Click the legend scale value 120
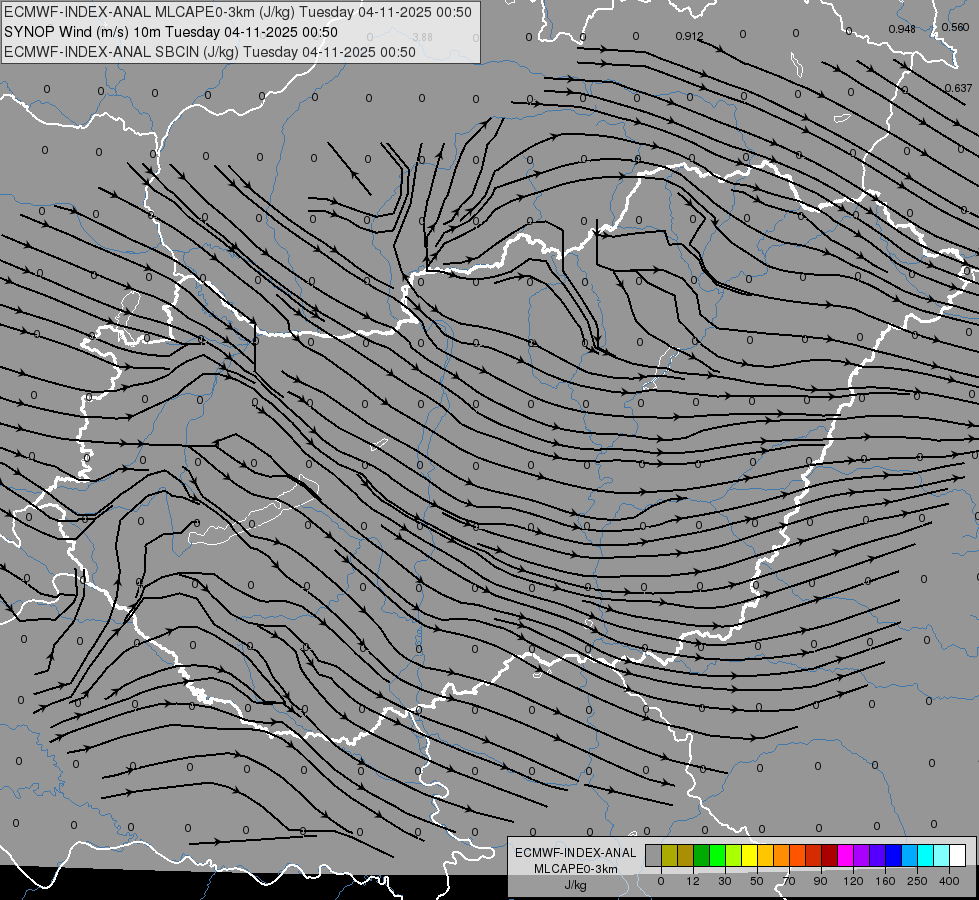Viewport: 979px width, 900px height. (x=853, y=881)
